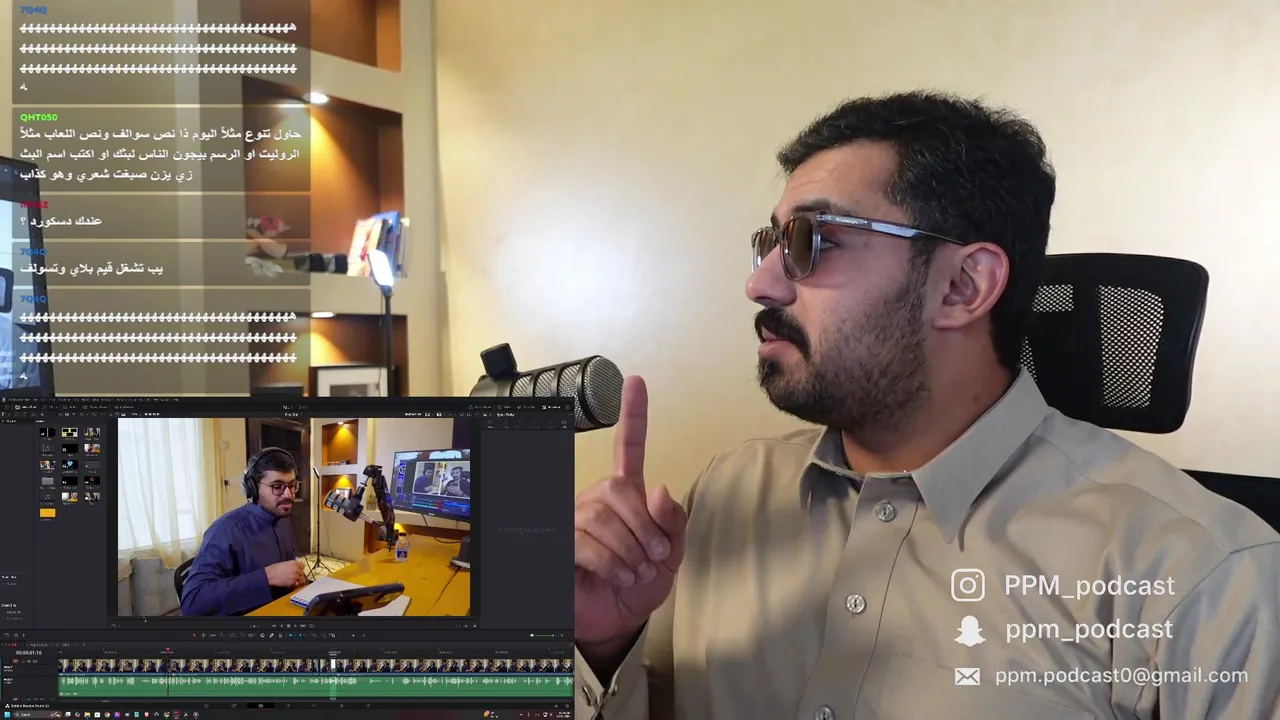Open the Color page tab
Image resolution: width=1280 pixels, height=720 pixels.
[x=314, y=706]
